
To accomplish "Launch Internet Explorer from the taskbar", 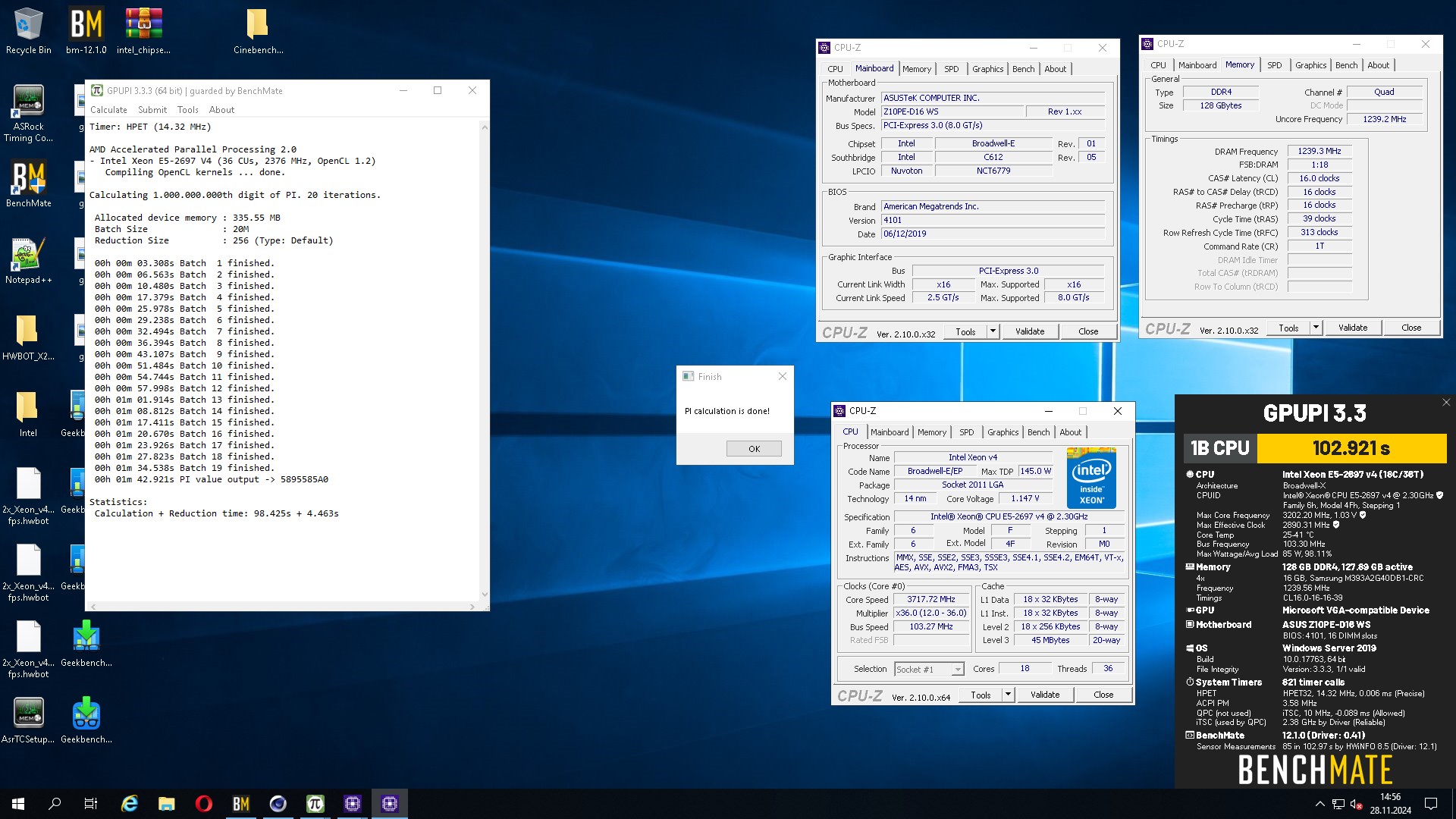I will 130,804.
